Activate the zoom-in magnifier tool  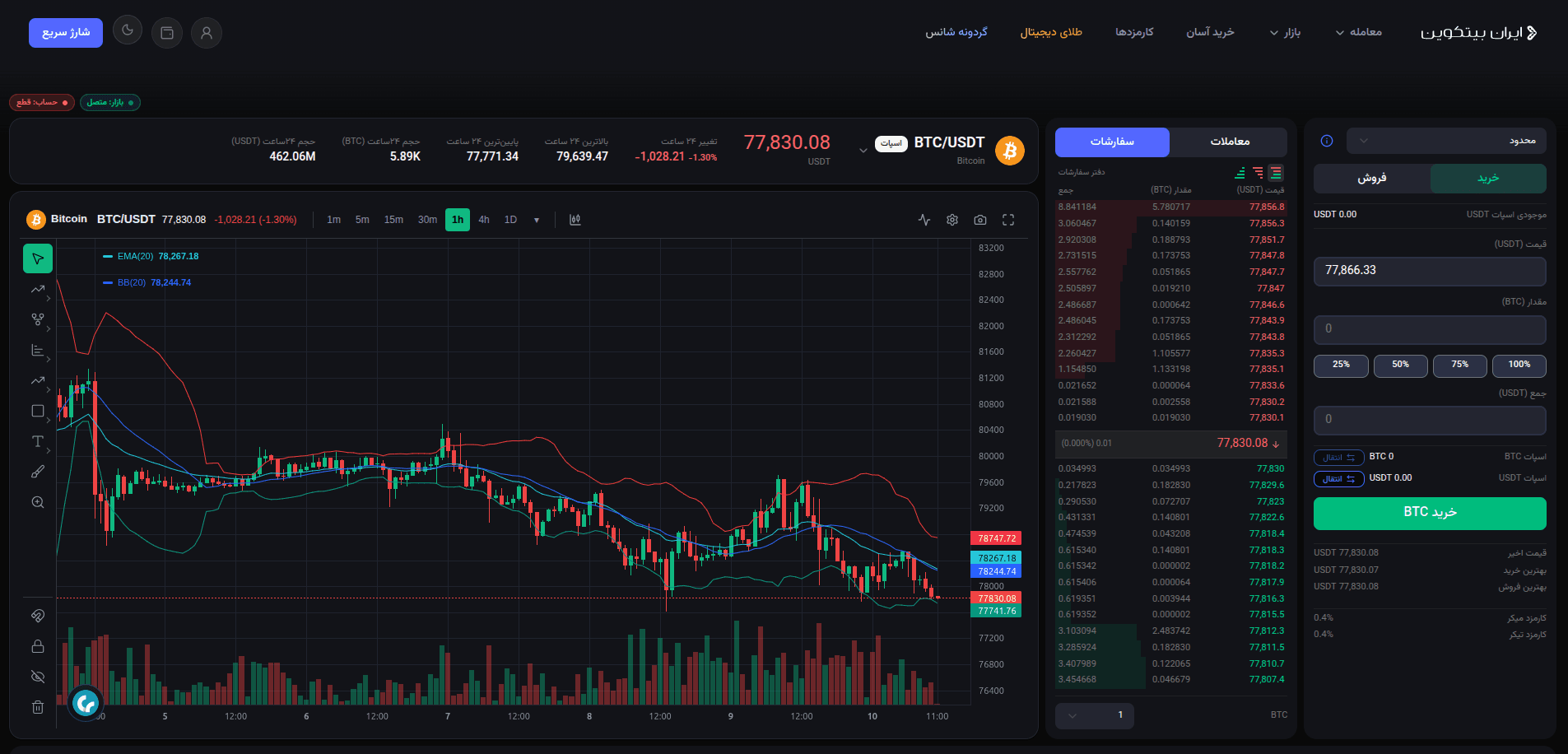(x=38, y=502)
